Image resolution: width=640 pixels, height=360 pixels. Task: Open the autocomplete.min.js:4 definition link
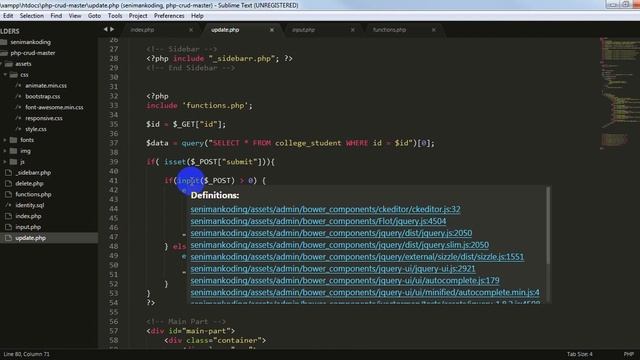365,292
